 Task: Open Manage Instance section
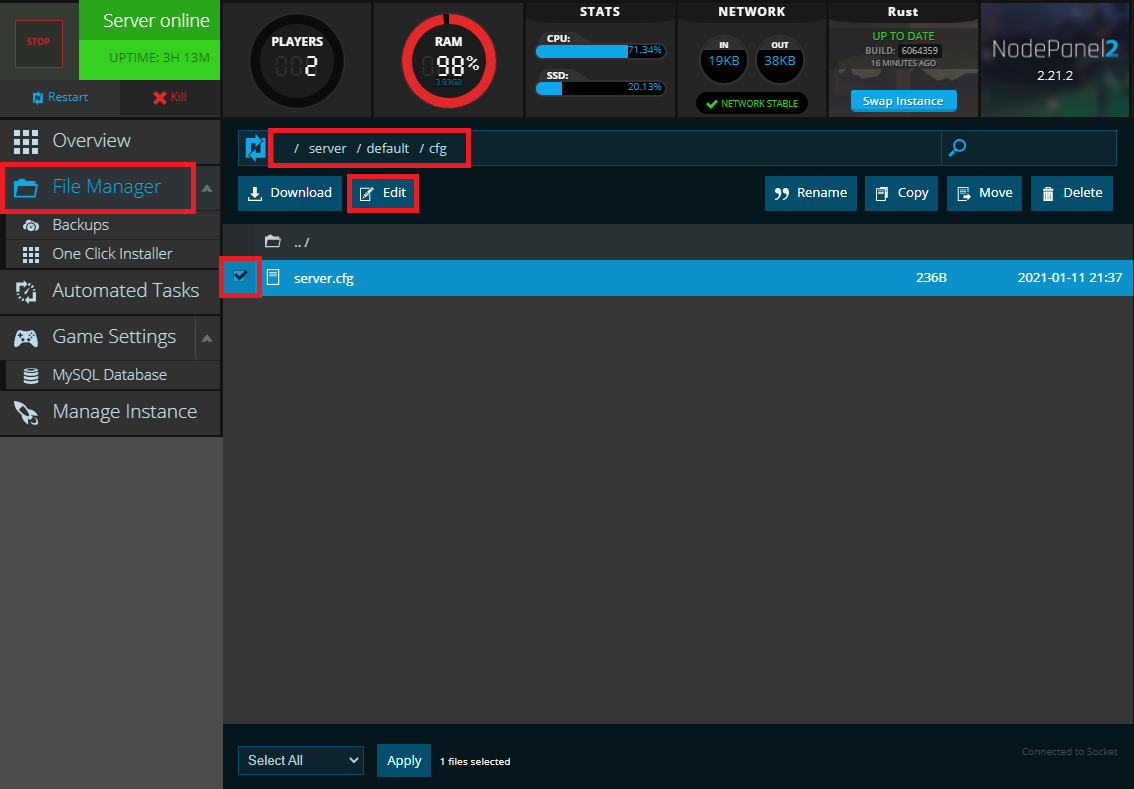coord(124,412)
